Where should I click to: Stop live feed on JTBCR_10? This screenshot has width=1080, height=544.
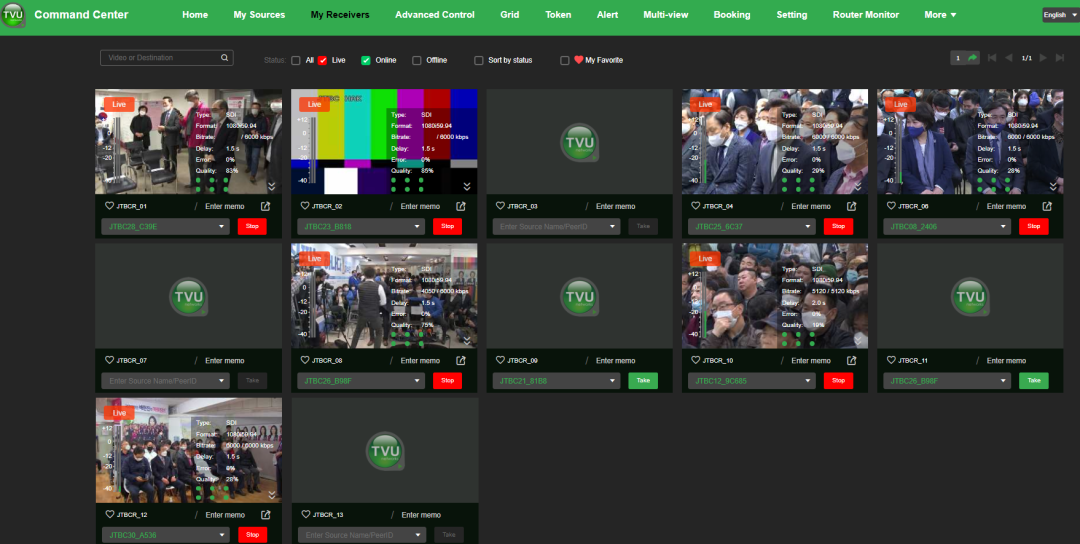tap(838, 381)
